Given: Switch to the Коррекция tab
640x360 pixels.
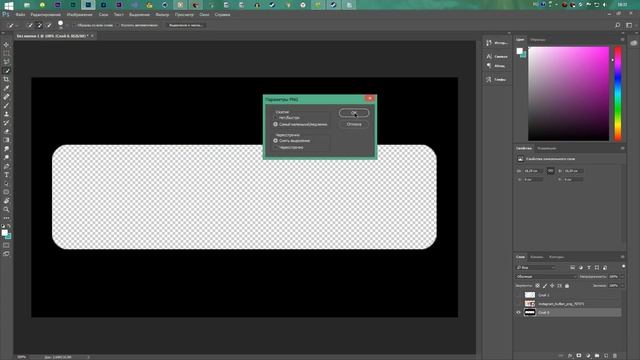Looking at the screenshot, I should 547,148.
